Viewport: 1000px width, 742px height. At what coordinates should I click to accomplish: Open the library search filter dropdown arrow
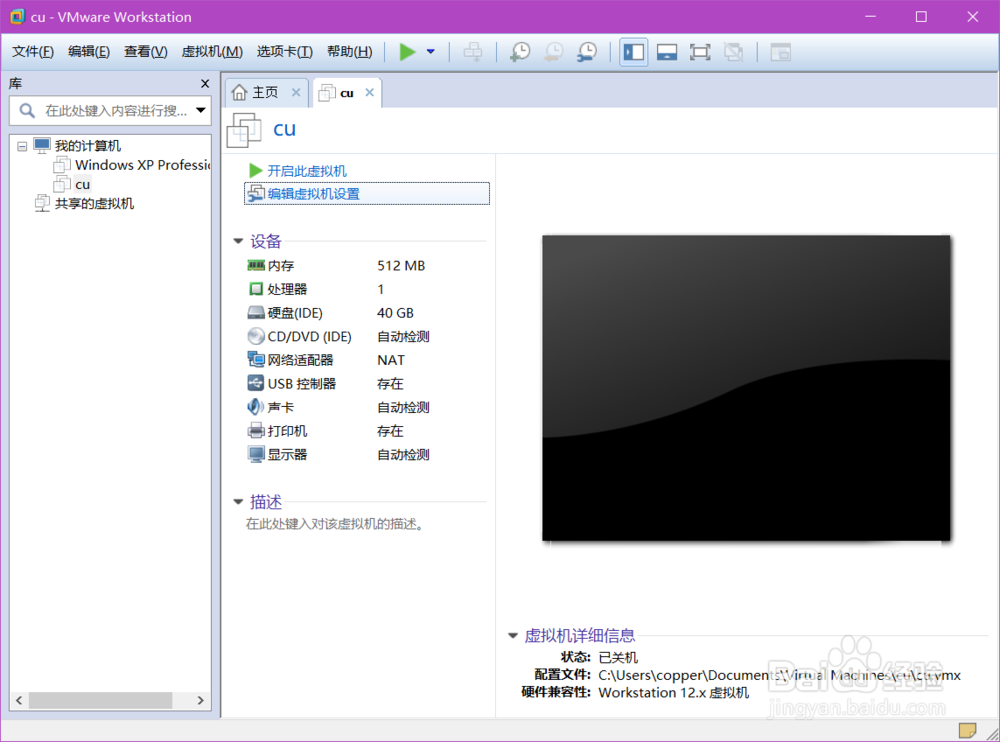pyautogui.click(x=201, y=110)
